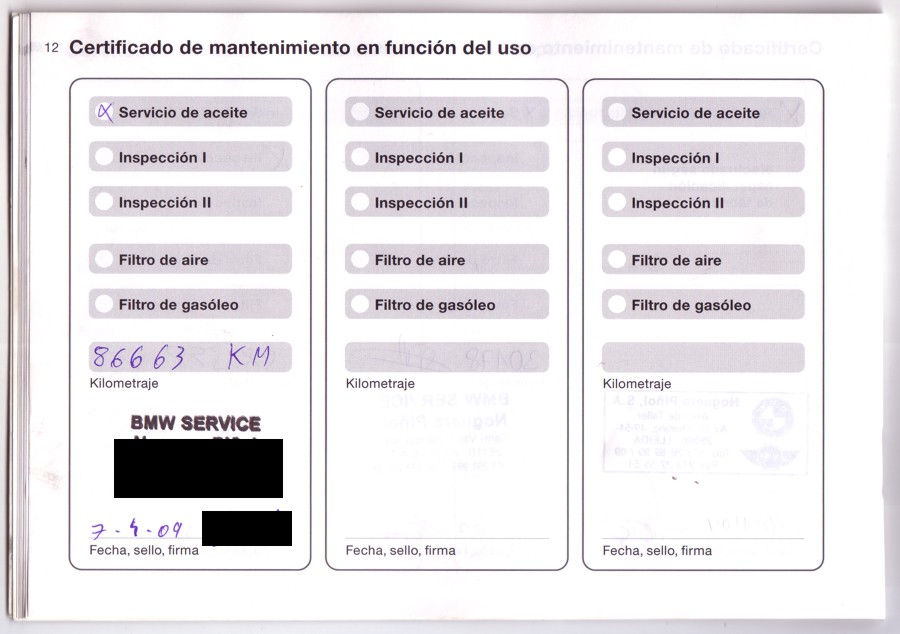900x634 pixels.
Task: Click the BMW roundel logo in right card
Action: tap(771, 413)
